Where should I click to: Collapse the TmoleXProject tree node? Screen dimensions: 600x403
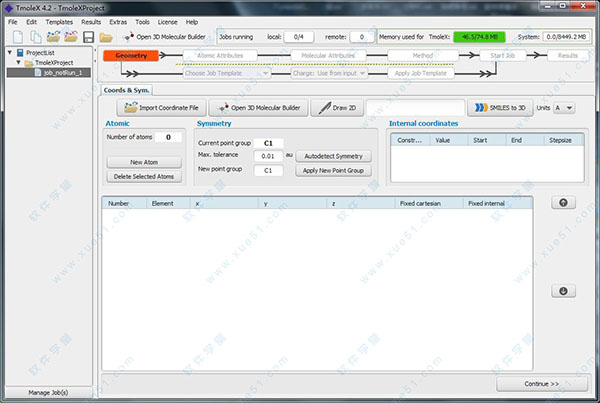[18, 62]
